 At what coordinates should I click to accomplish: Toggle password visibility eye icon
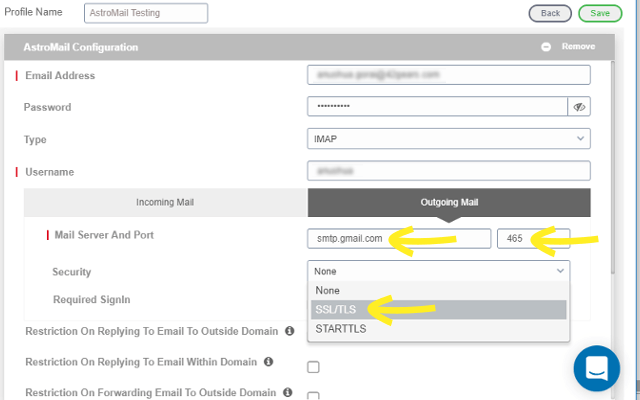pyautogui.click(x=579, y=107)
